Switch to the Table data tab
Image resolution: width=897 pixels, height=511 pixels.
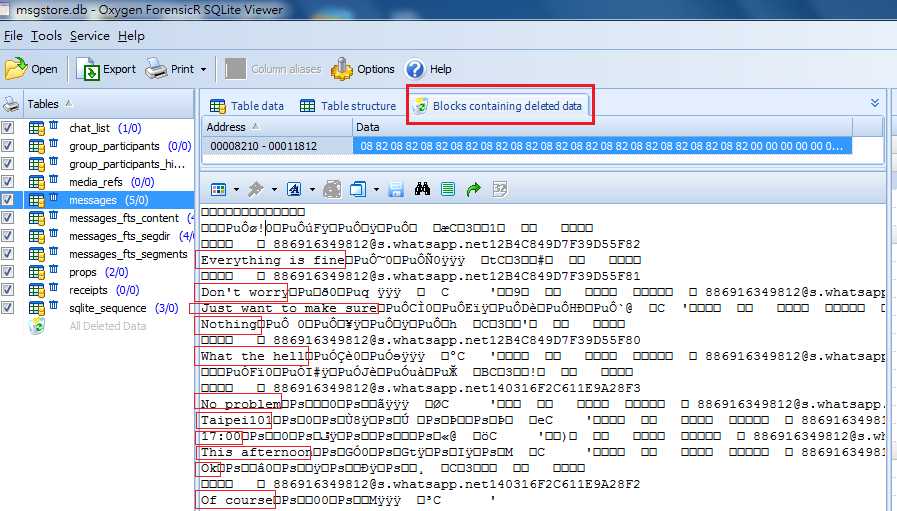[x=247, y=106]
